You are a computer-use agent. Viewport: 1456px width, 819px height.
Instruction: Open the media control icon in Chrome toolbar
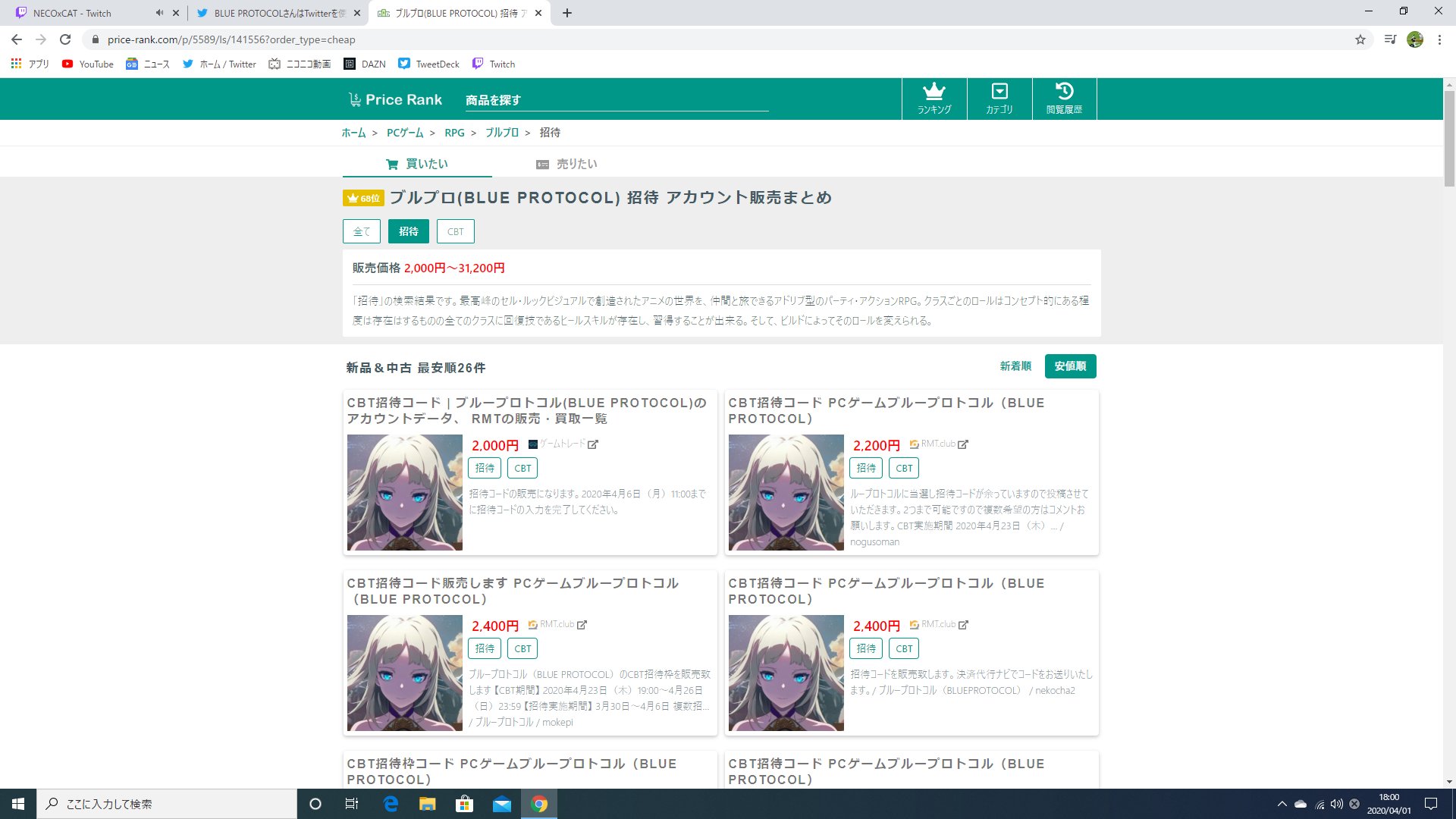click(1390, 39)
